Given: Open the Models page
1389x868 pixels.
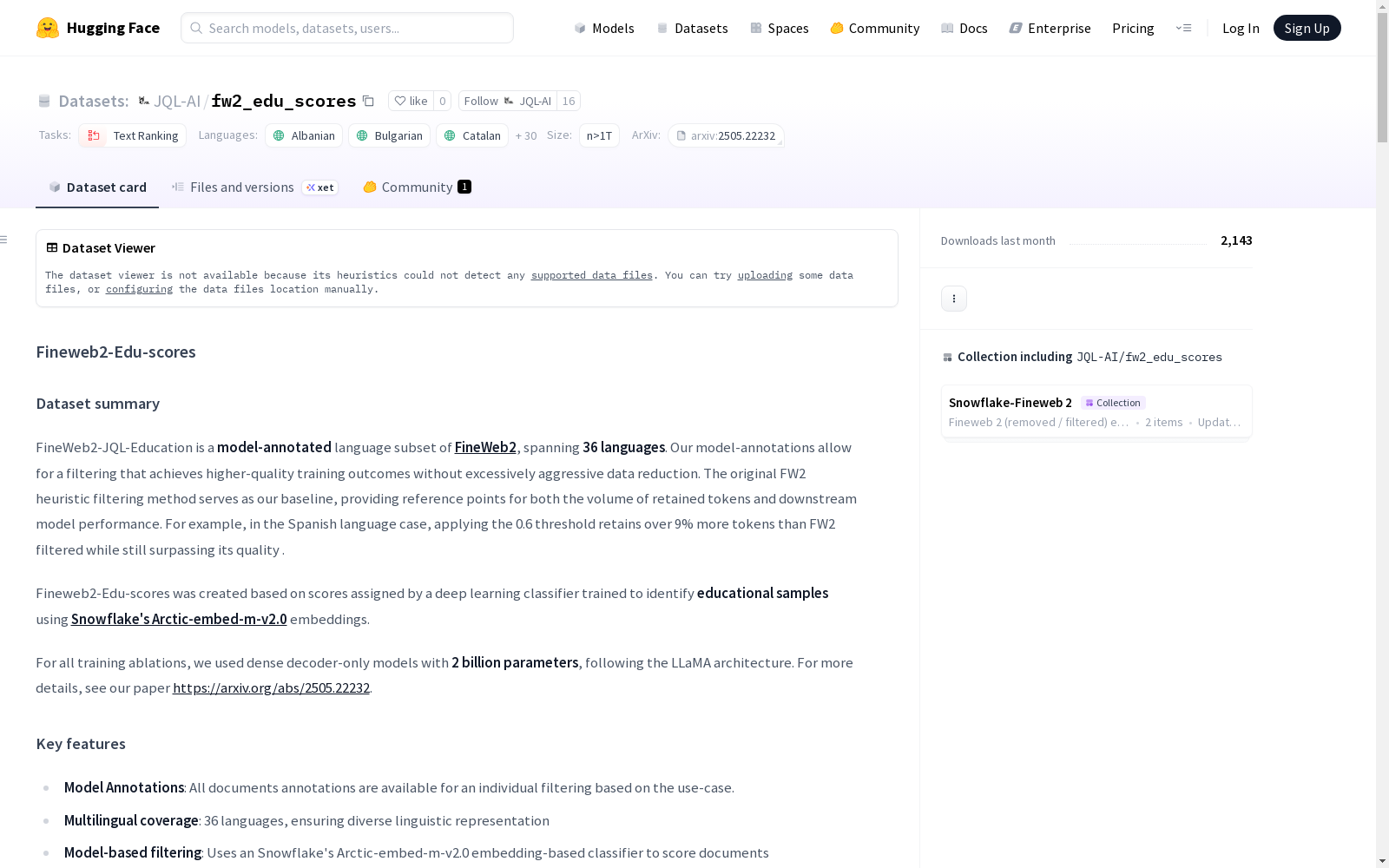Looking at the screenshot, I should (x=604, y=28).
